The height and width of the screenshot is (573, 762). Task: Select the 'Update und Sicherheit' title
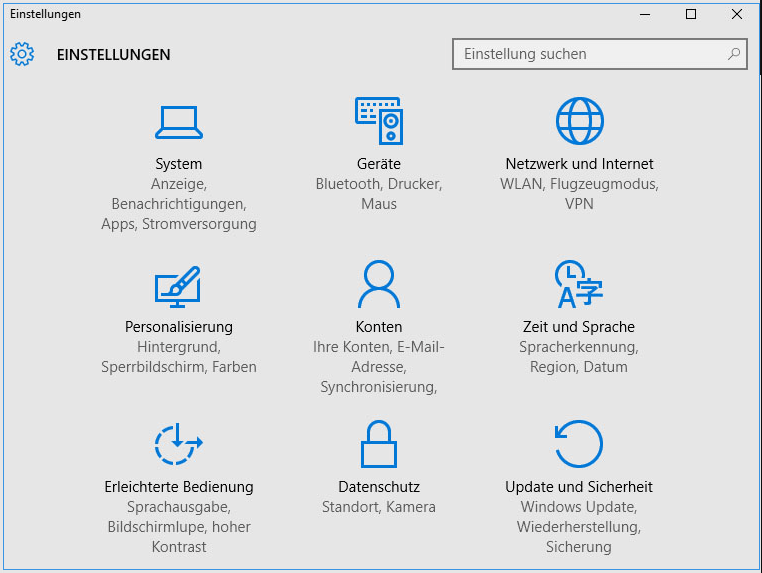(x=579, y=486)
